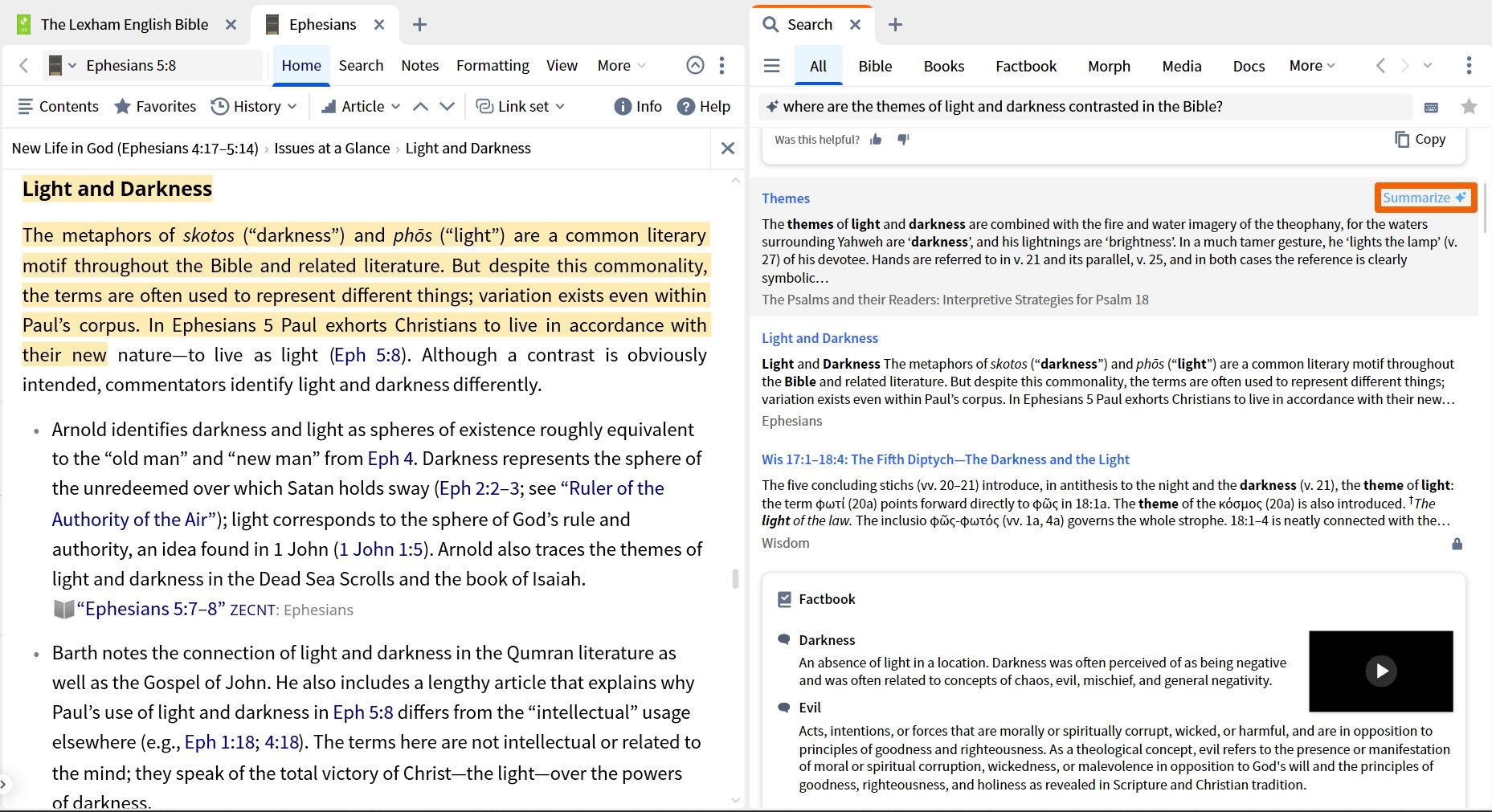Image resolution: width=1492 pixels, height=812 pixels.
Task: Open the Eph 4 reference link
Action: 390,459
